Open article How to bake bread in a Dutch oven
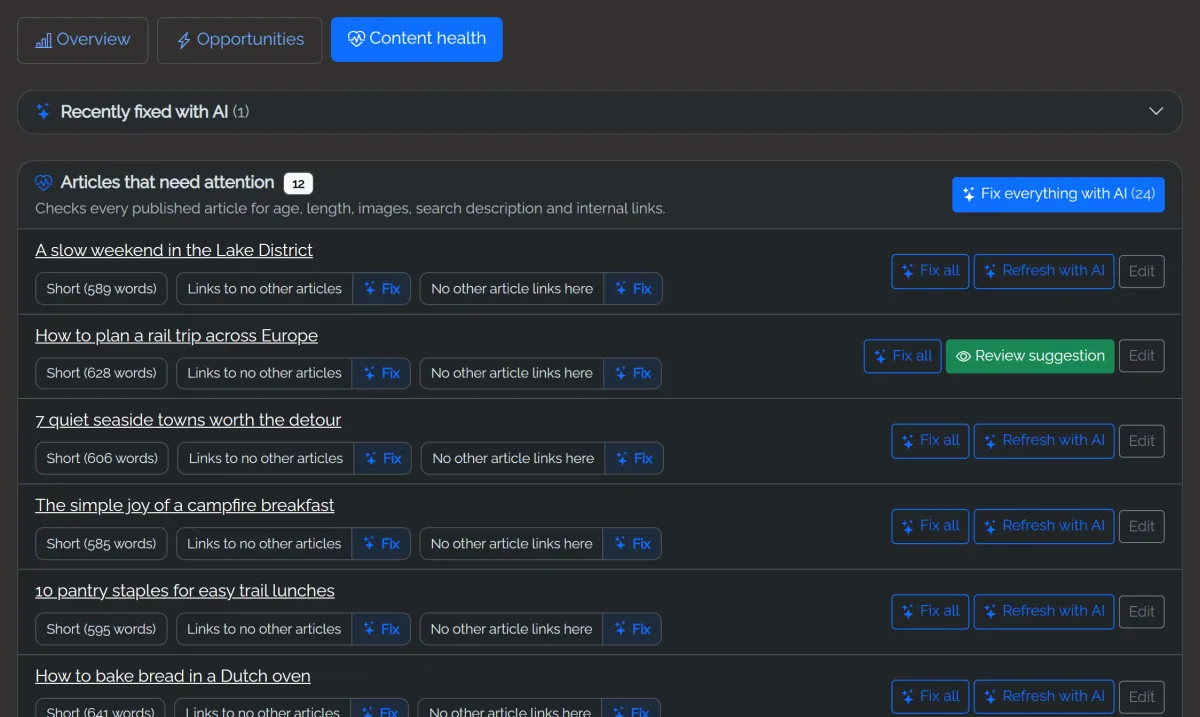This screenshot has height=717, width=1200. (173, 676)
